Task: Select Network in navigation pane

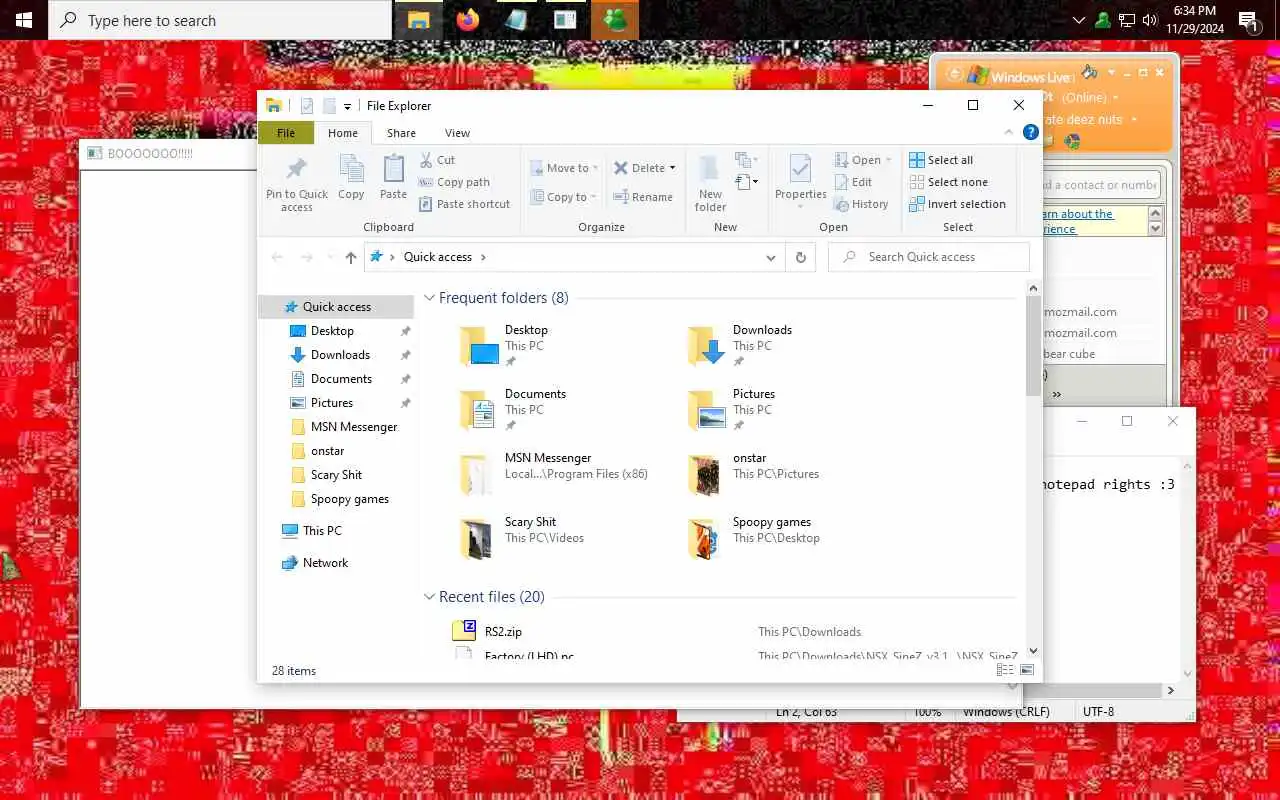Action: (326, 563)
